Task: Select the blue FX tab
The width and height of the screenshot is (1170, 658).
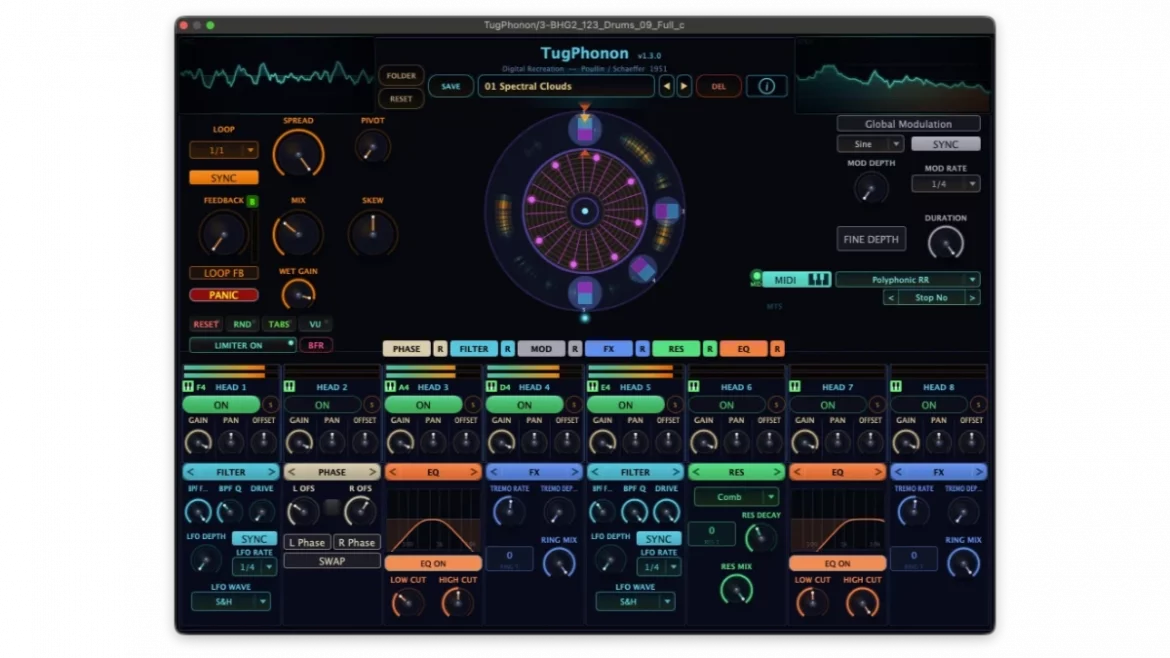Action: point(609,348)
